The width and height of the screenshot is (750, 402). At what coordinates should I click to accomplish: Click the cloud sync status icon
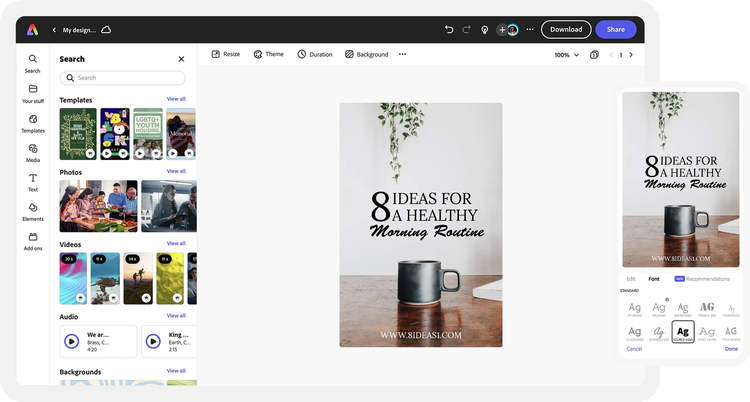click(106, 30)
